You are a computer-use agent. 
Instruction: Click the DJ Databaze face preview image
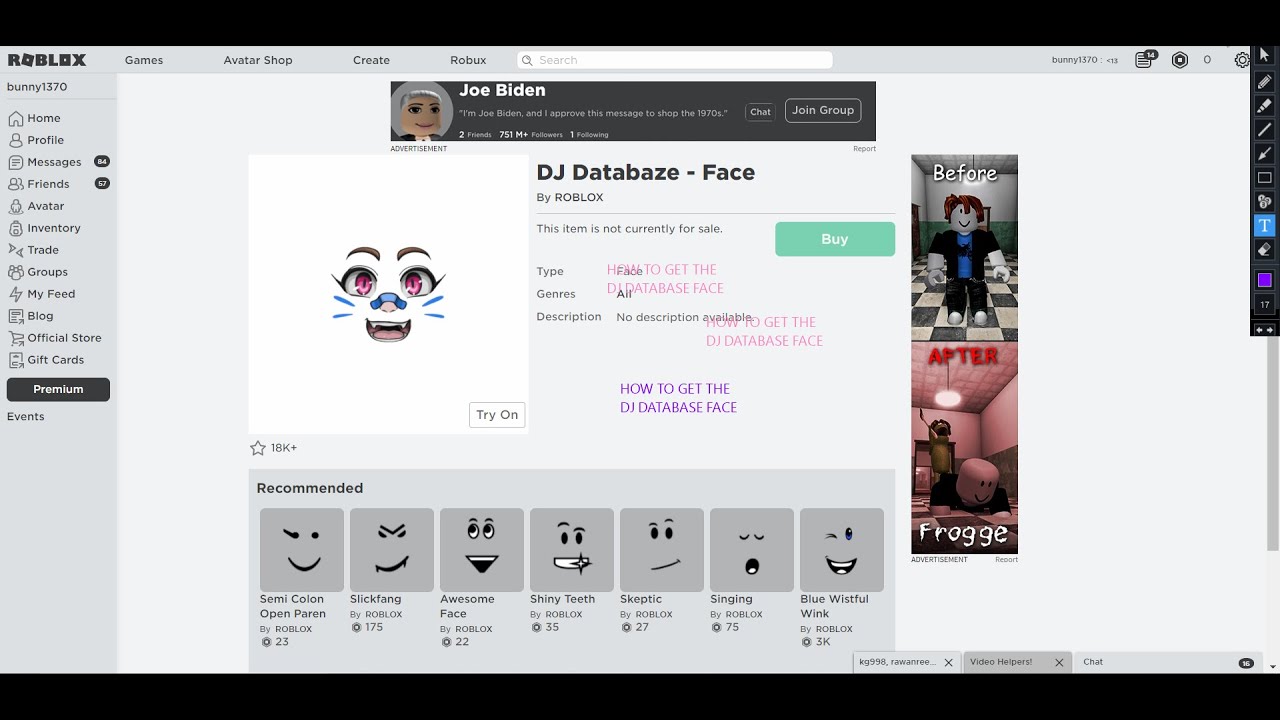point(388,294)
